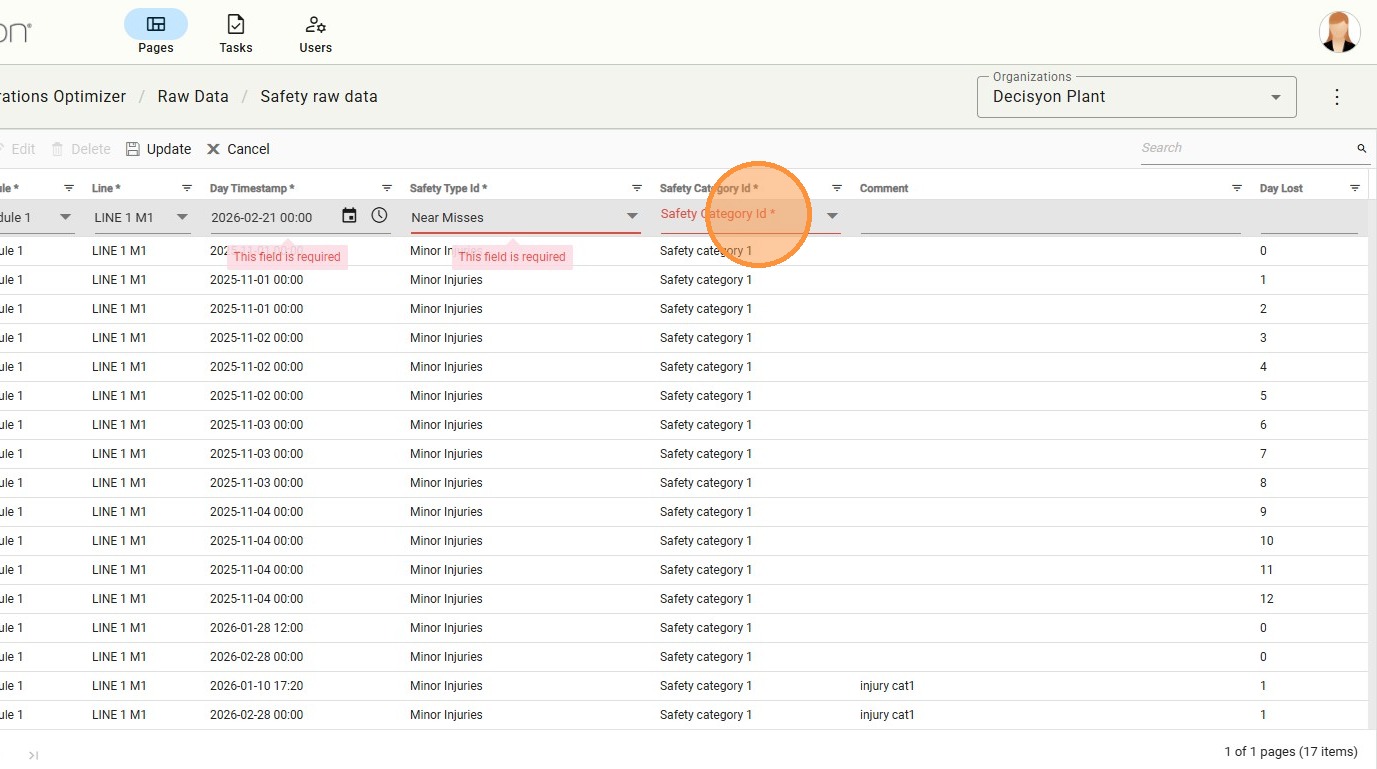Screen dimensions: 1377x769
Task: Open filter for Day Lost column
Action: 1355,188
